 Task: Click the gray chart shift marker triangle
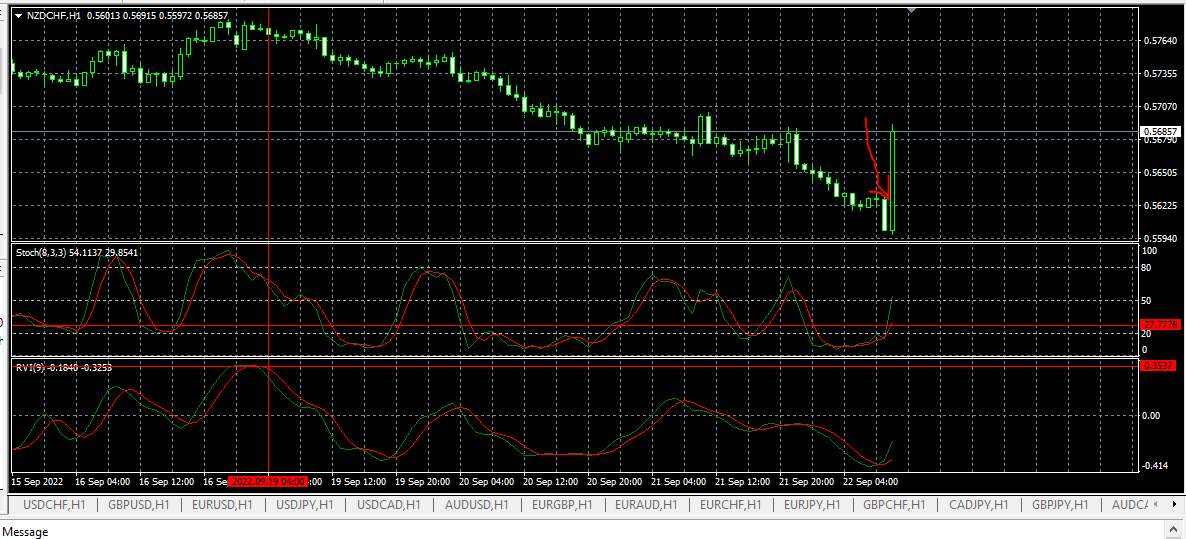click(x=911, y=11)
